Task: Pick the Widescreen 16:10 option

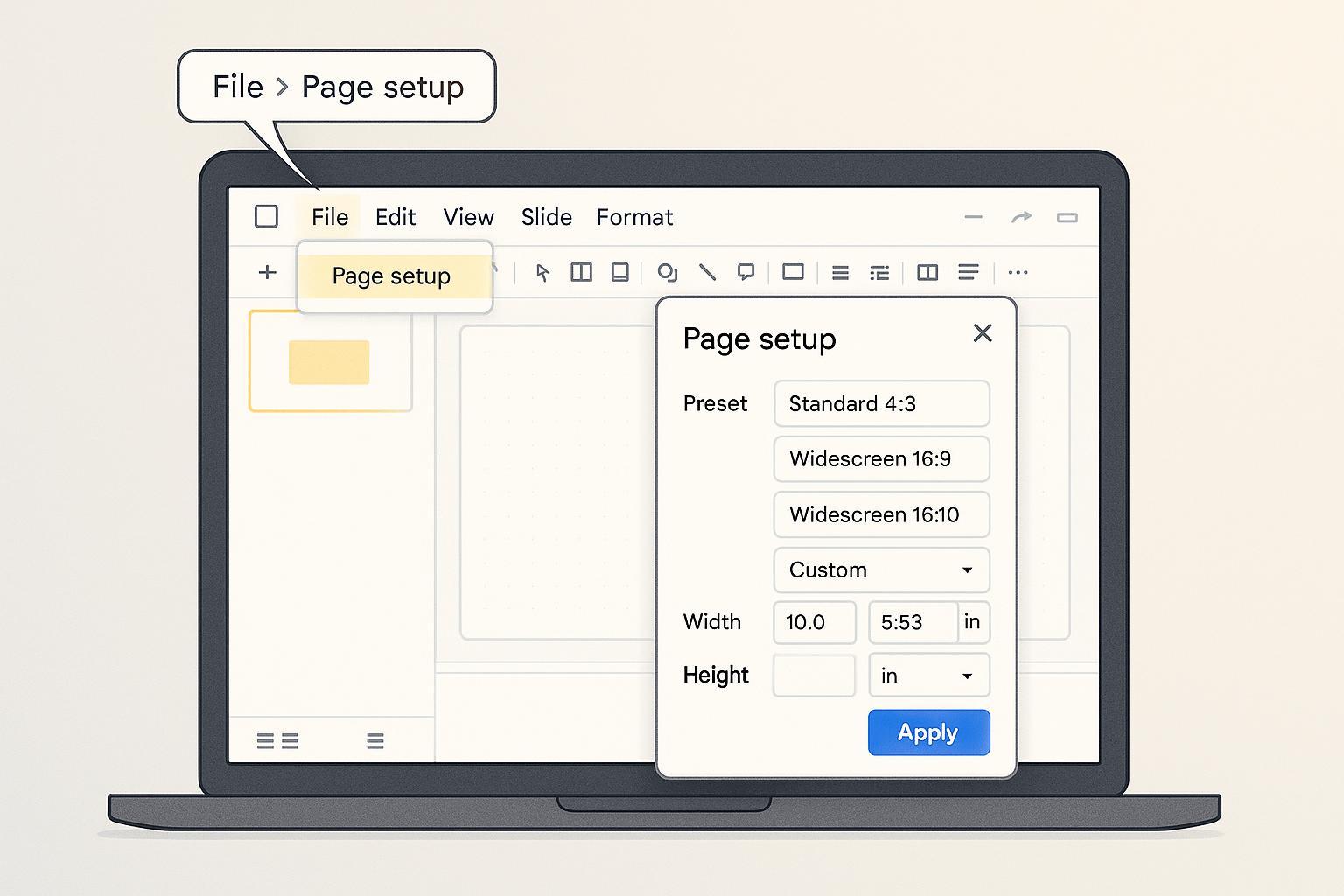Action: click(881, 514)
